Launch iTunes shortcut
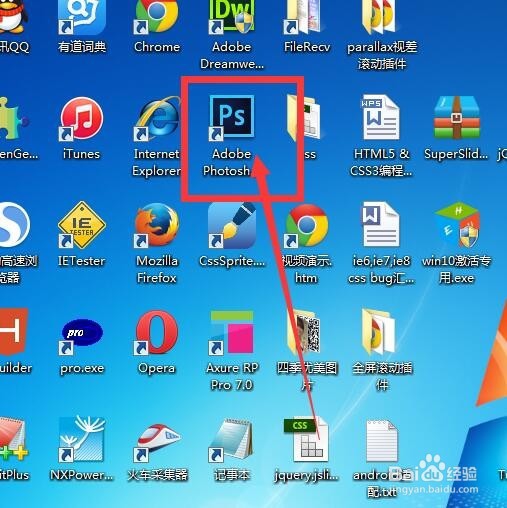 coord(82,119)
